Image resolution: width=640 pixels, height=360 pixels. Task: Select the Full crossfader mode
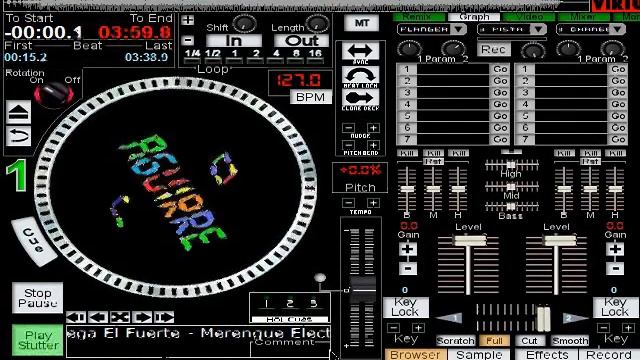pos(494,340)
